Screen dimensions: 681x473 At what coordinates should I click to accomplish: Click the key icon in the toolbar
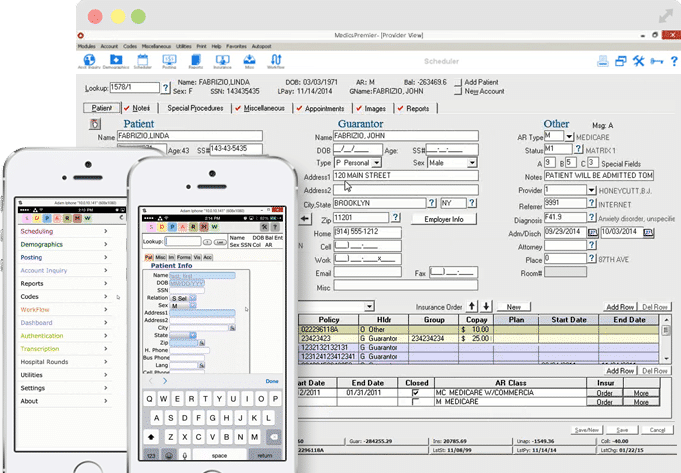(656, 61)
